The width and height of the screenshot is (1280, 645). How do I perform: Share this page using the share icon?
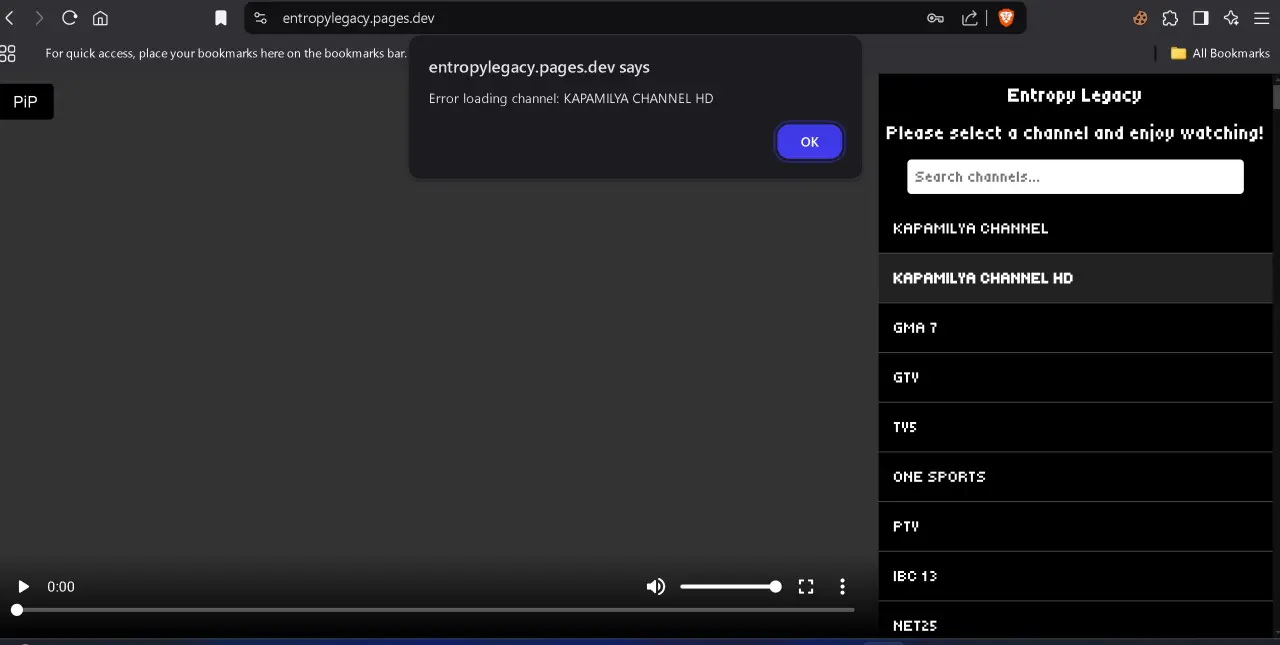pos(970,18)
